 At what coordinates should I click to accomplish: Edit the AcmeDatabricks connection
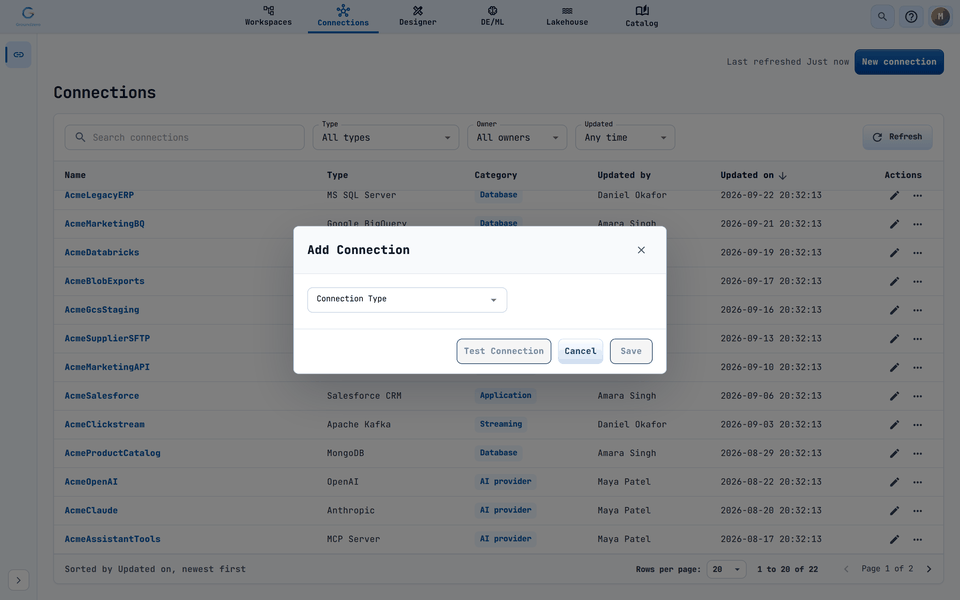tap(894, 253)
